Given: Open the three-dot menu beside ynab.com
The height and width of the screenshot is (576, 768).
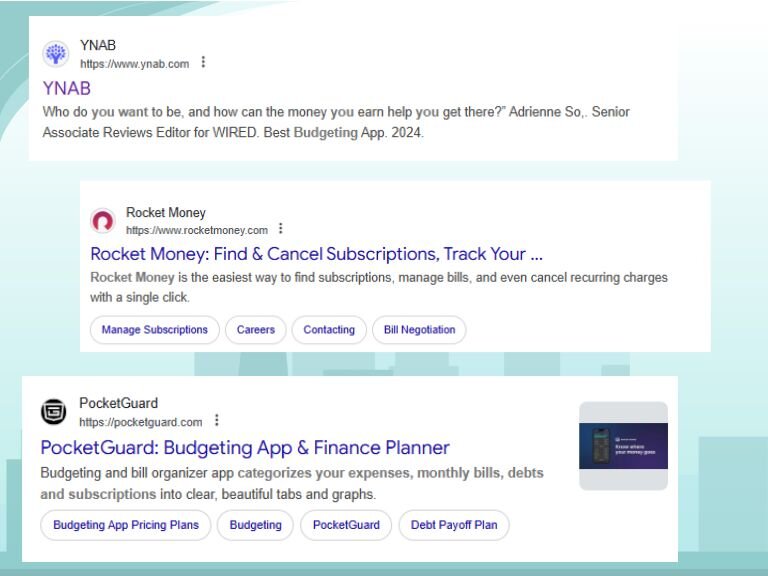Looking at the screenshot, I should [x=203, y=63].
